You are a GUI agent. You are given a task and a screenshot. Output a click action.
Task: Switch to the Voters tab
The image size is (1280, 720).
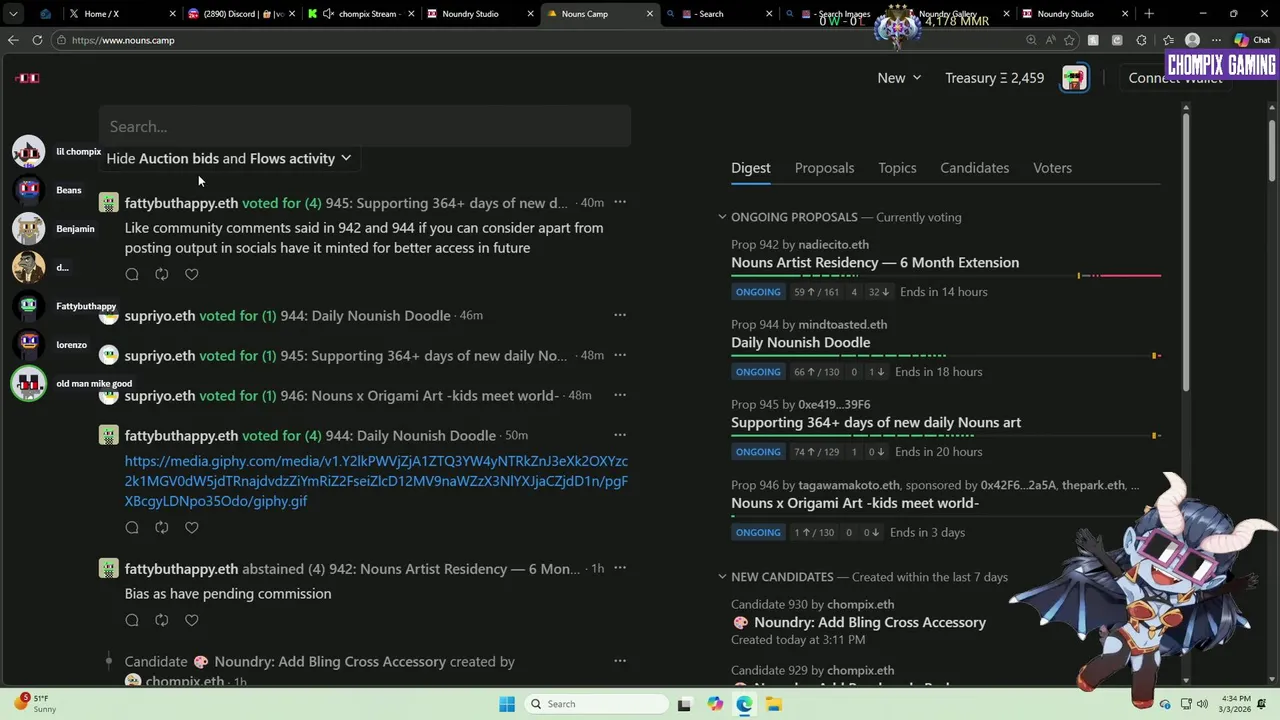click(x=1052, y=168)
